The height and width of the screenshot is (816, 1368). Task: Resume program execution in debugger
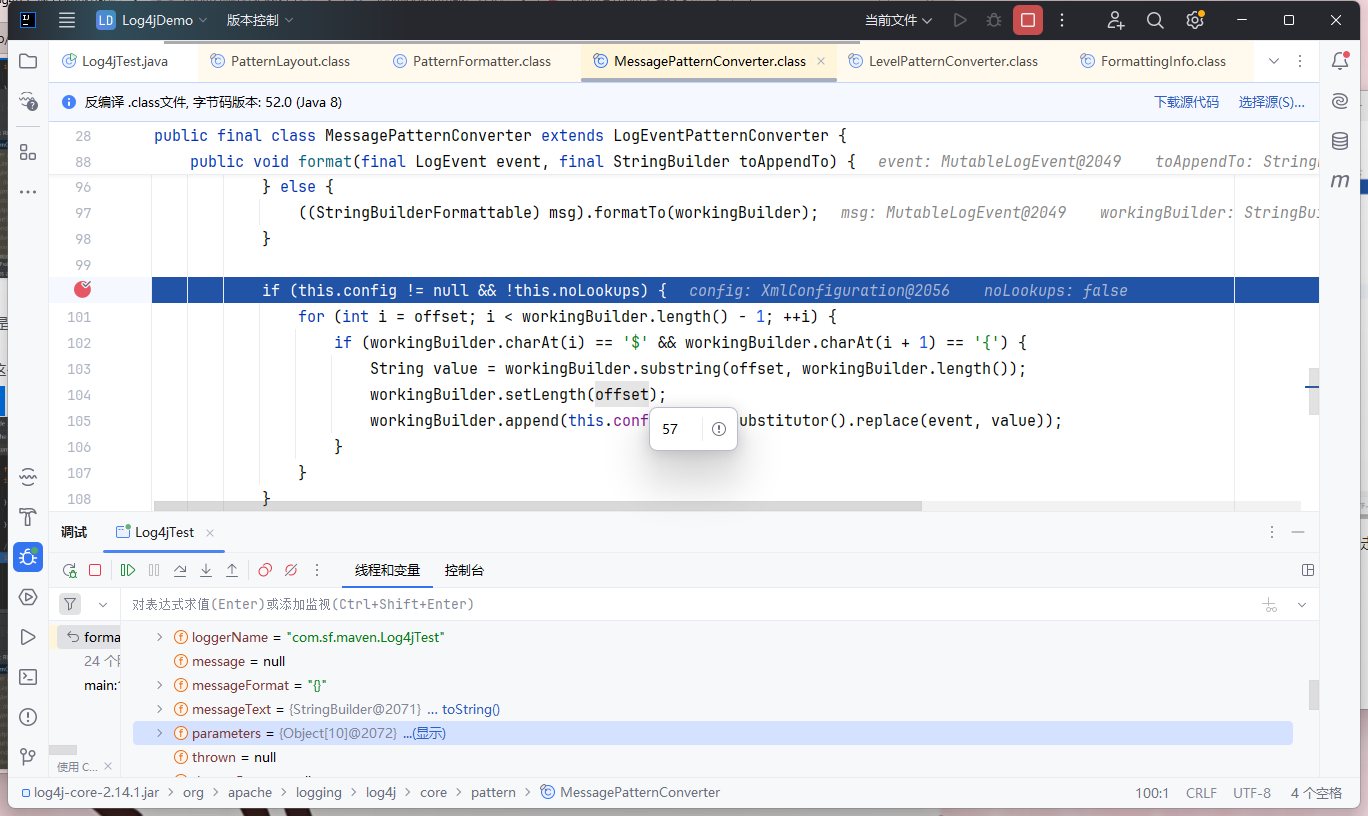click(128, 570)
